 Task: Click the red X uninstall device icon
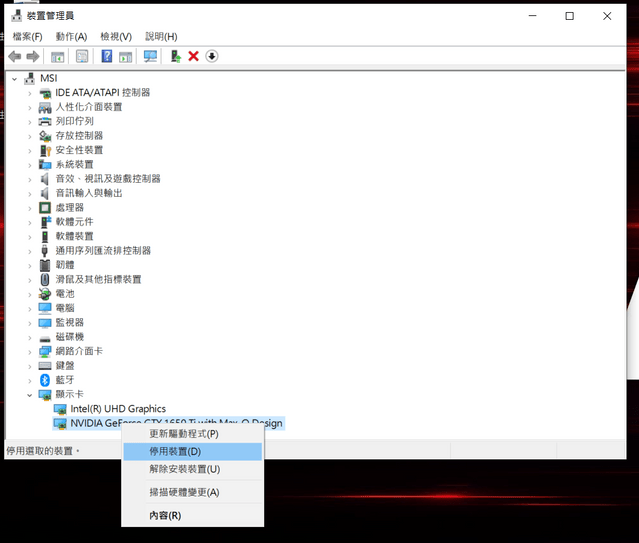click(x=194, y=56)
